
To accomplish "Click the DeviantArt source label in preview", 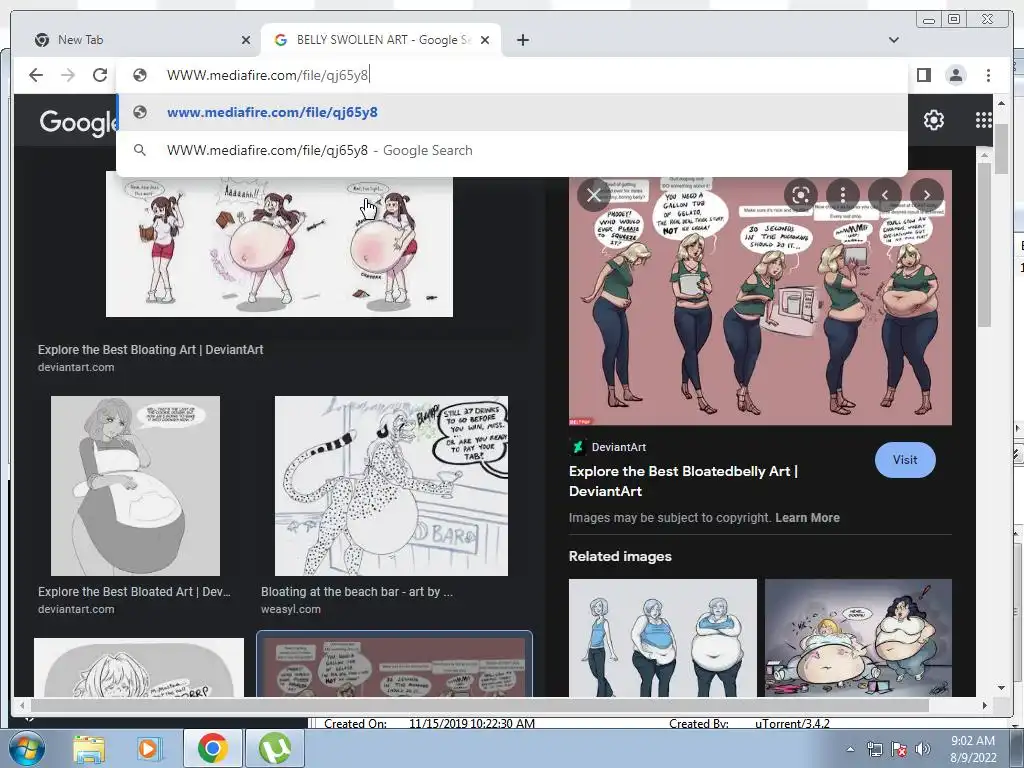I will 618,447.
